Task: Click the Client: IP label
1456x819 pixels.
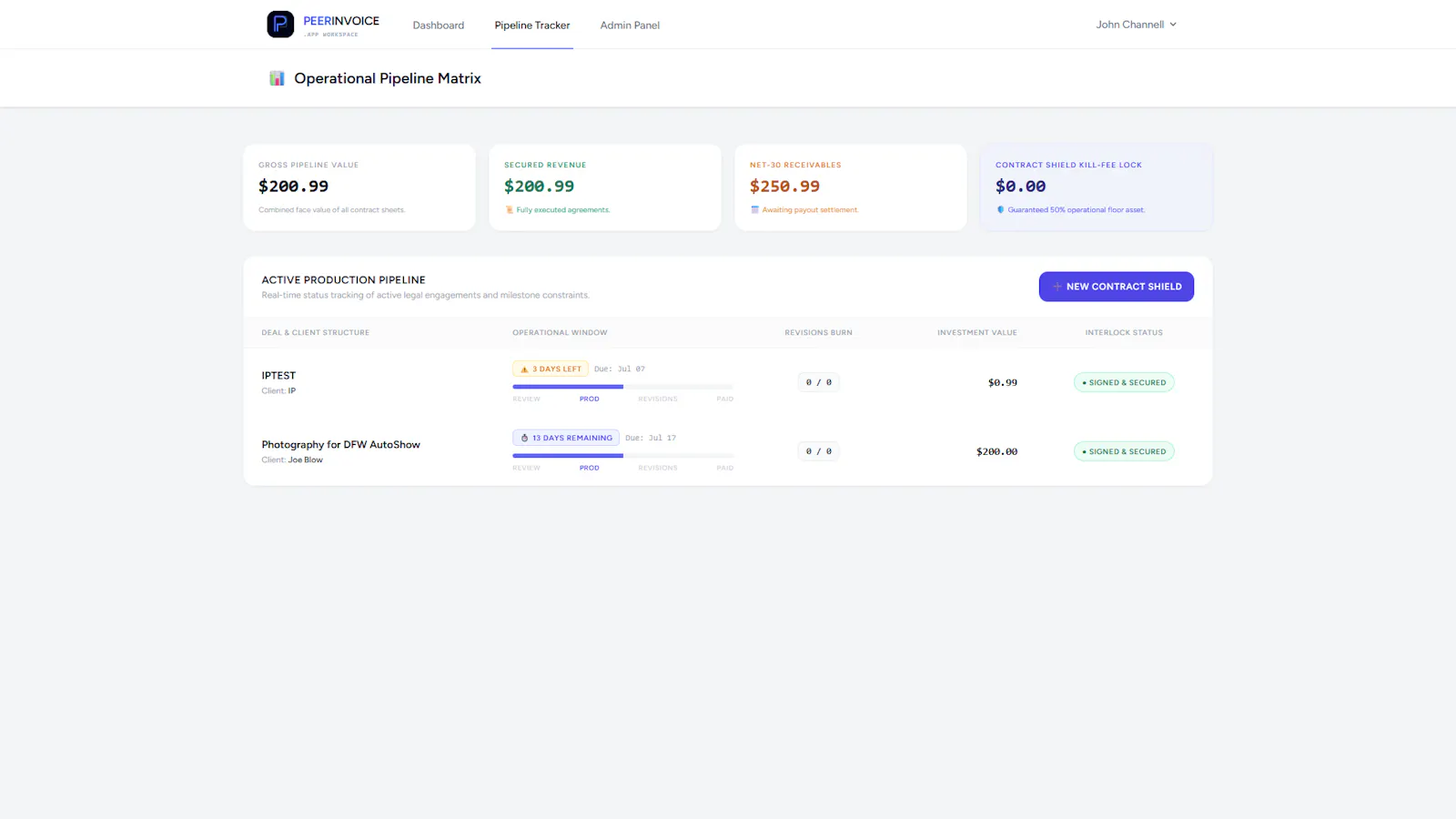Action: point(278,391)
